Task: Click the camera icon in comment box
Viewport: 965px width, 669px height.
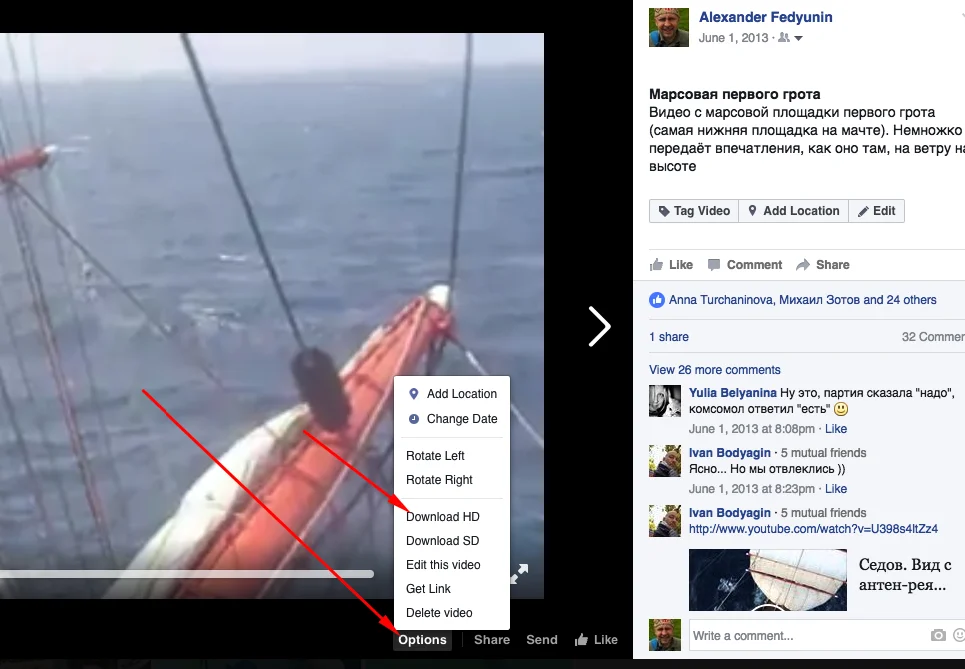Action: pos(937,635)
